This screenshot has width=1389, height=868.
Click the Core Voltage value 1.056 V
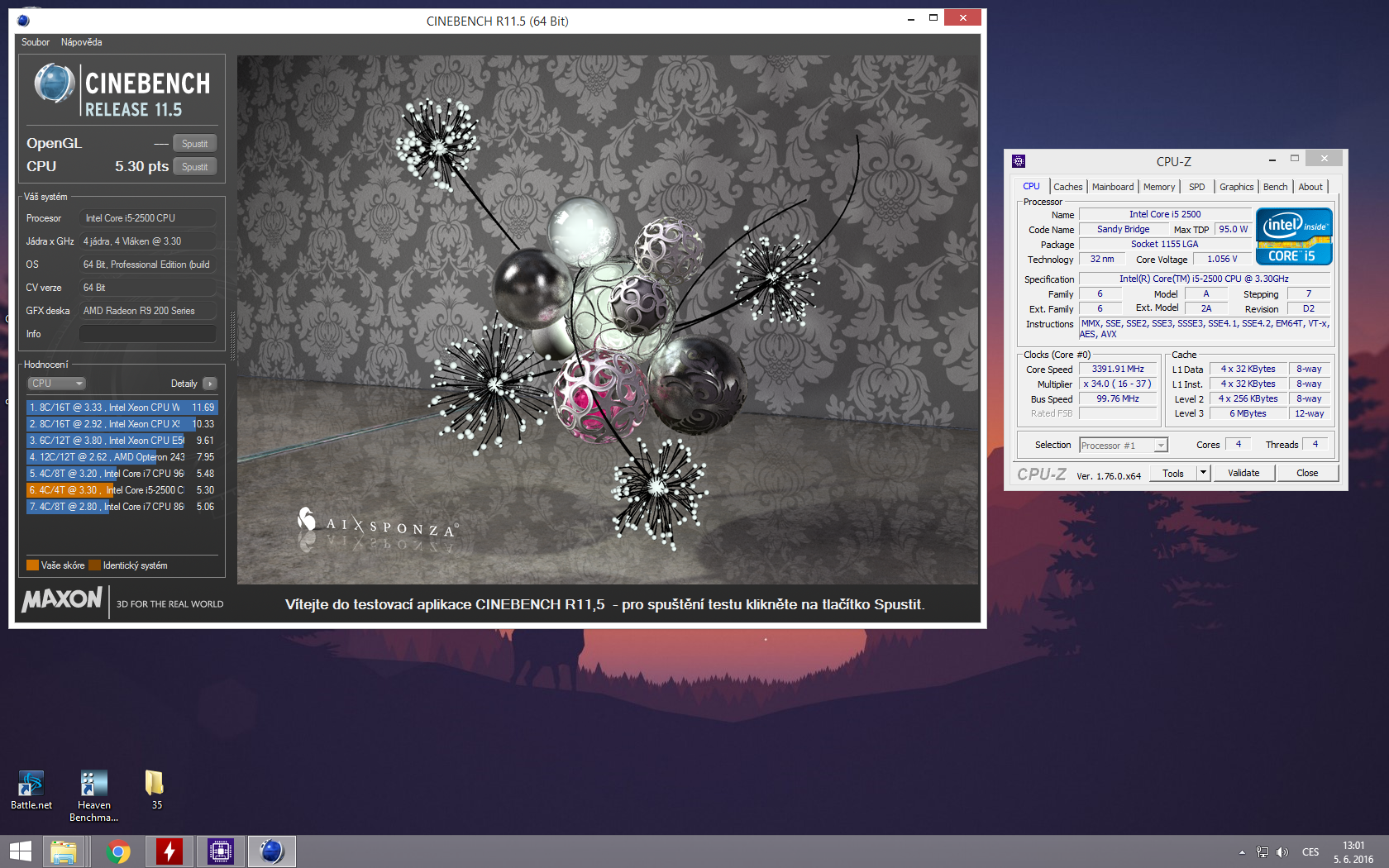point(1222,260)
